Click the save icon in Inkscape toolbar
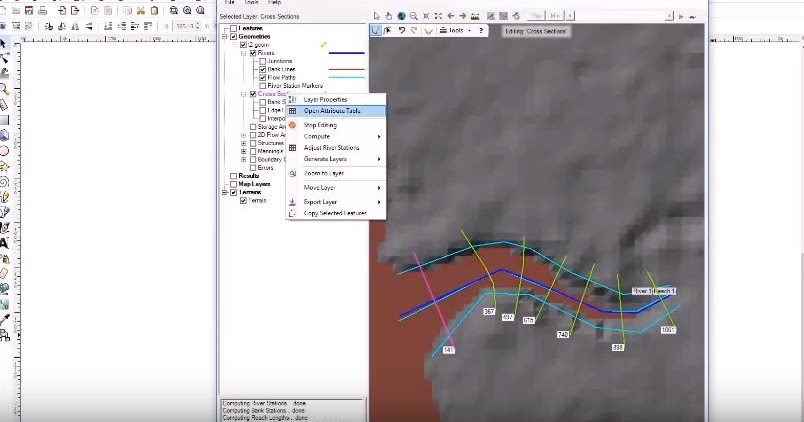804x422 pixels. (29, 10)
